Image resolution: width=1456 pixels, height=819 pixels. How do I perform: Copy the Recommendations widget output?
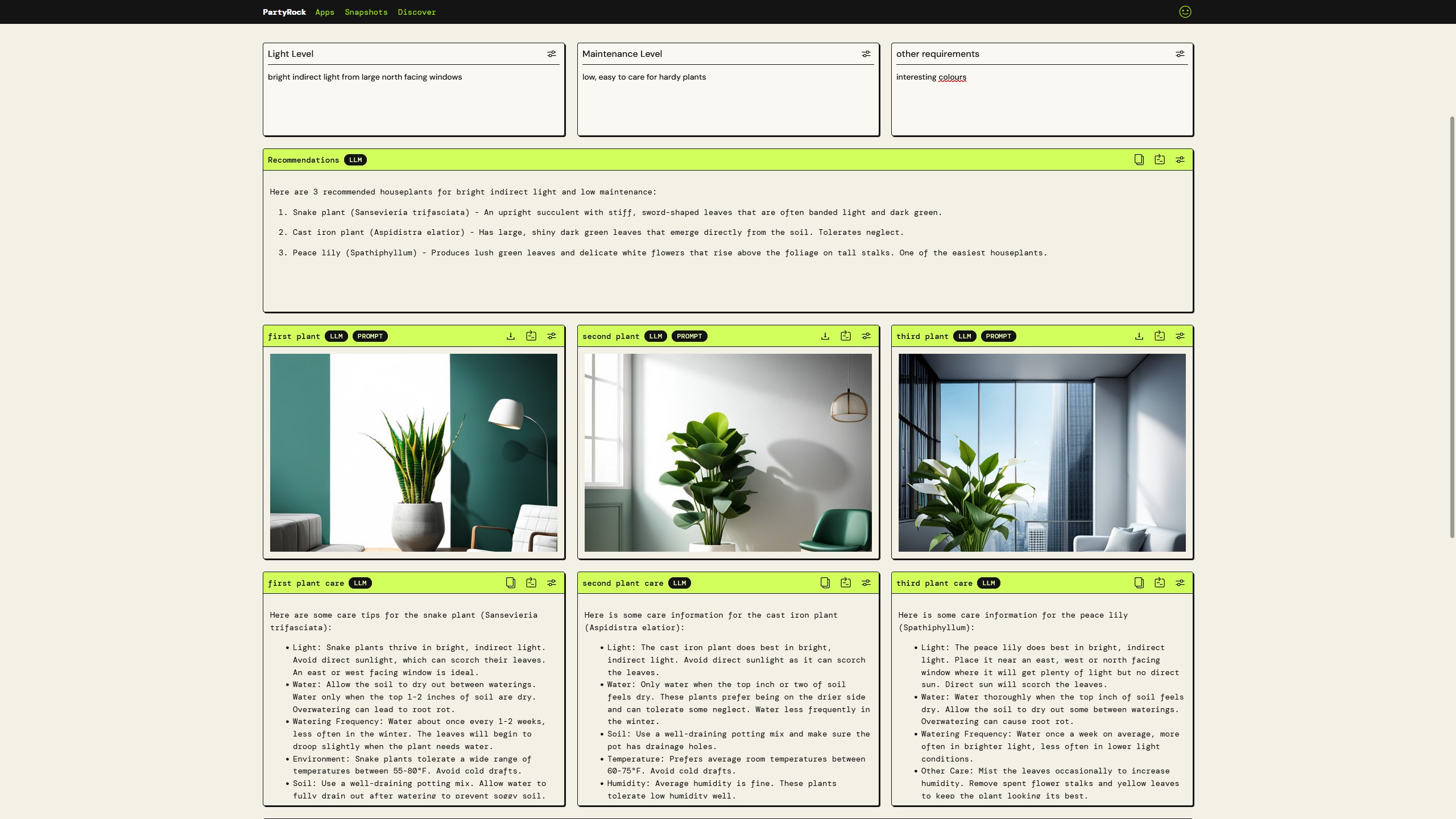1139,160
